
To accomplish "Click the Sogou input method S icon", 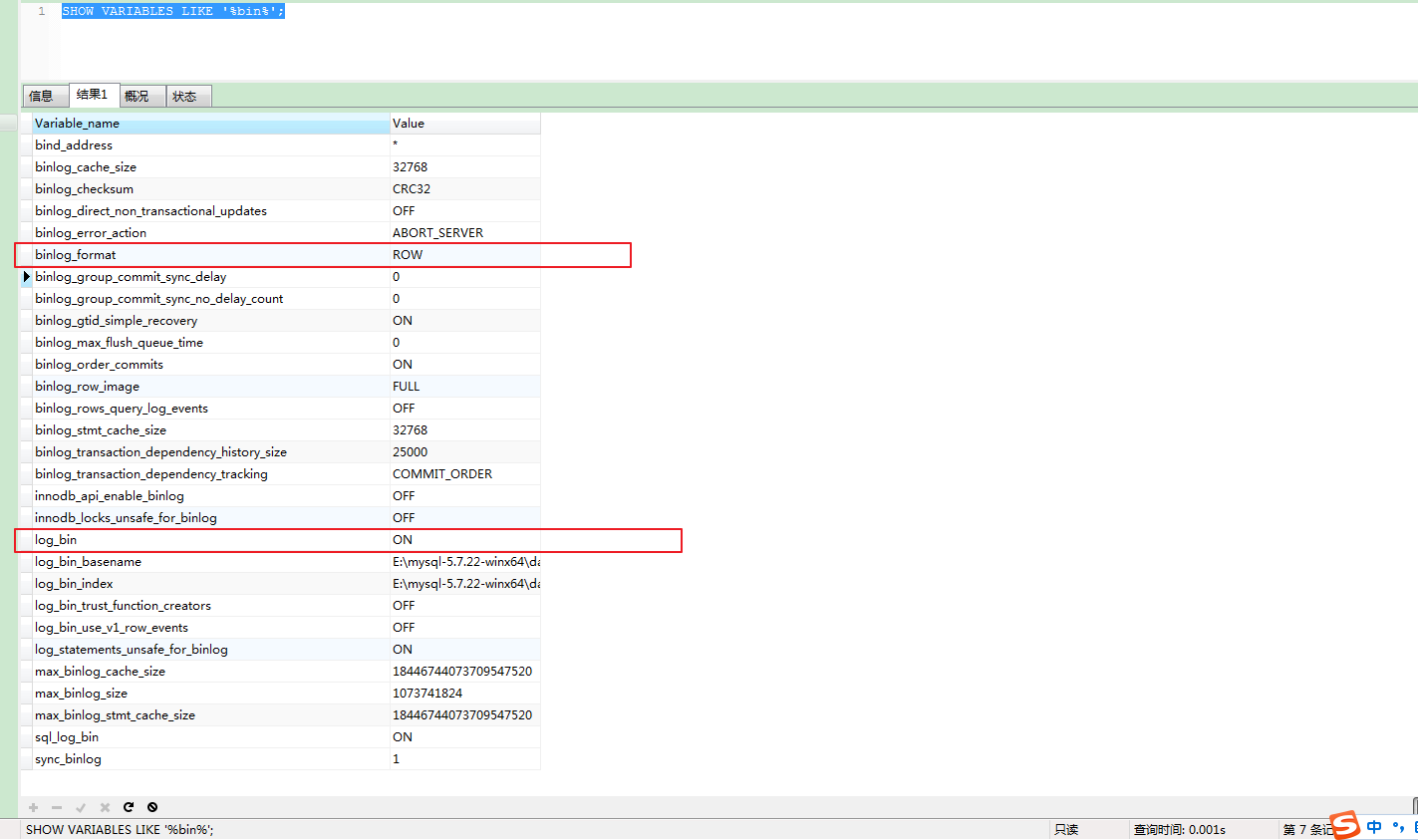I will [x=1345, y=825].
